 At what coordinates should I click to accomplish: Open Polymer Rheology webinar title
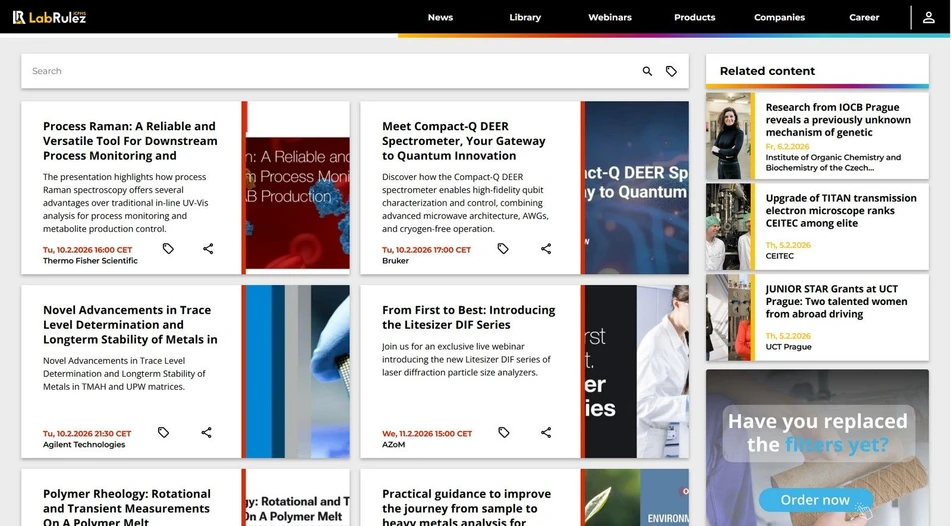tap(127, 507)
